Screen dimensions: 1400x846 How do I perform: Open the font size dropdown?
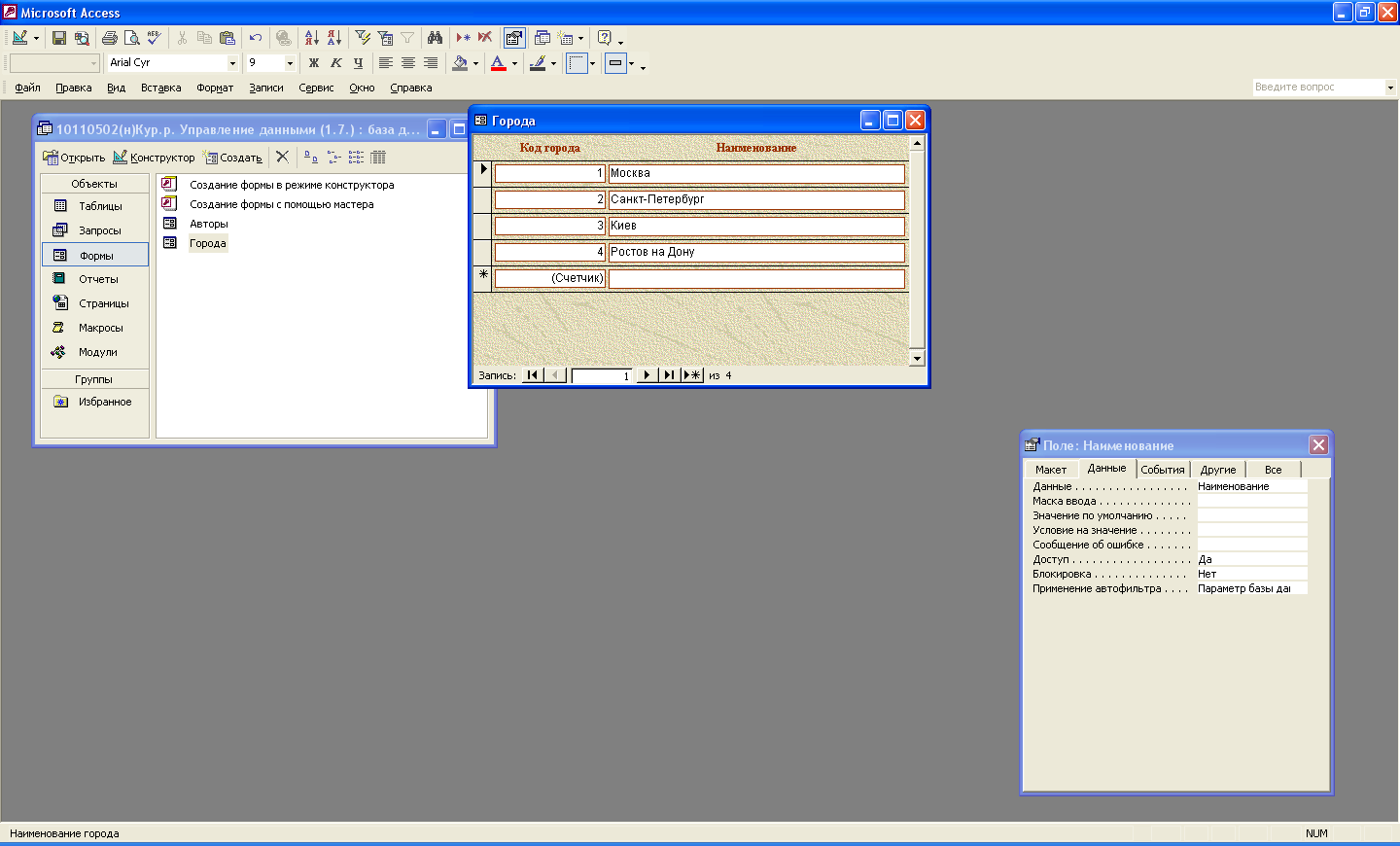click(290, 63)
